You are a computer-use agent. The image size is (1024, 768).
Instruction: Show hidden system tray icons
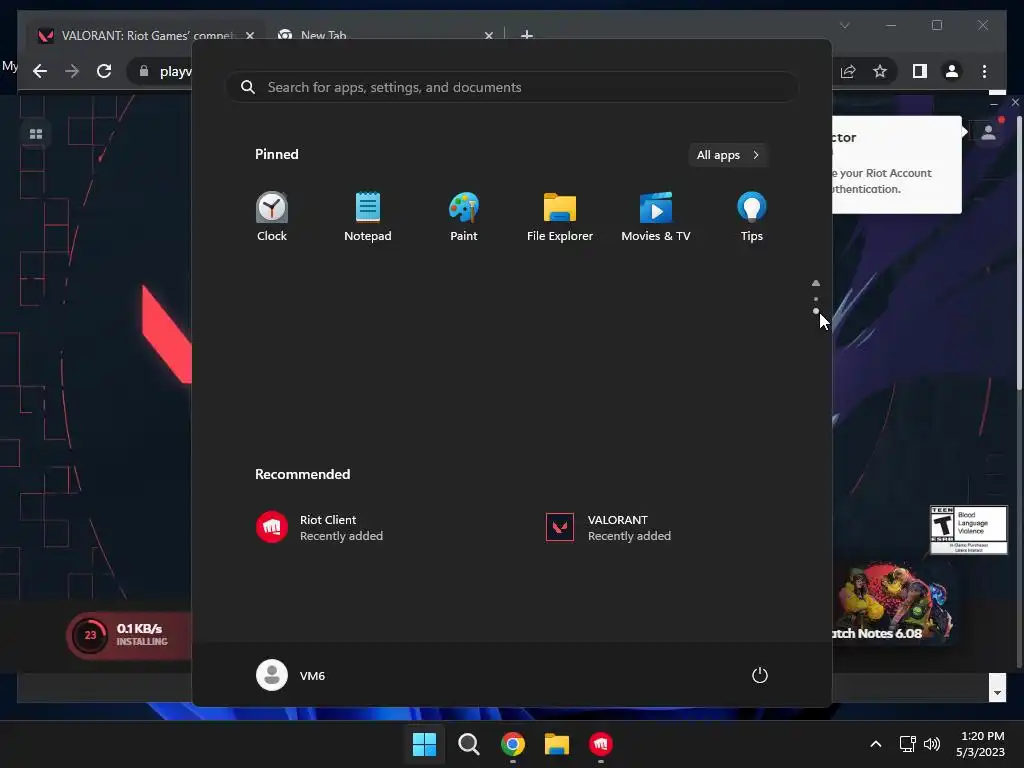pyautogui.click(x=876, y=744)
